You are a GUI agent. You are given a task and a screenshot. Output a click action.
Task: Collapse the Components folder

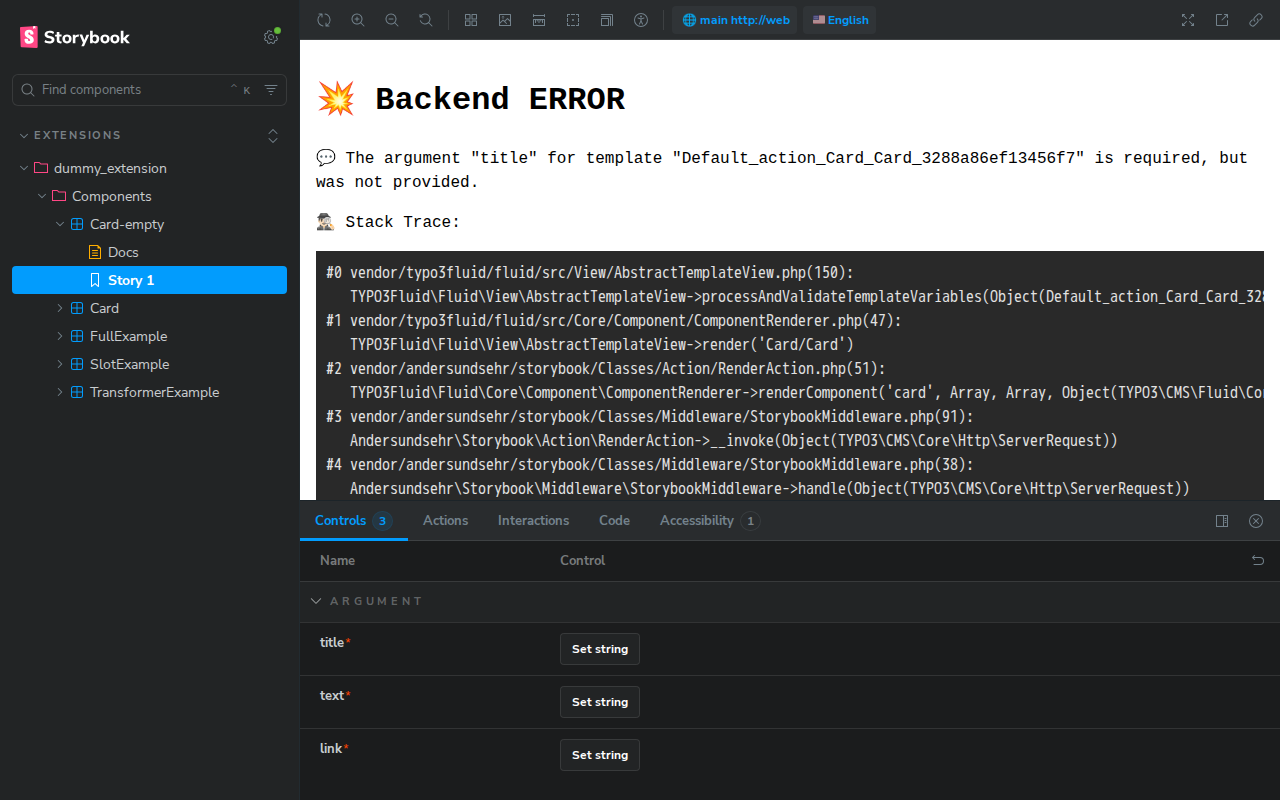(111, 196)
